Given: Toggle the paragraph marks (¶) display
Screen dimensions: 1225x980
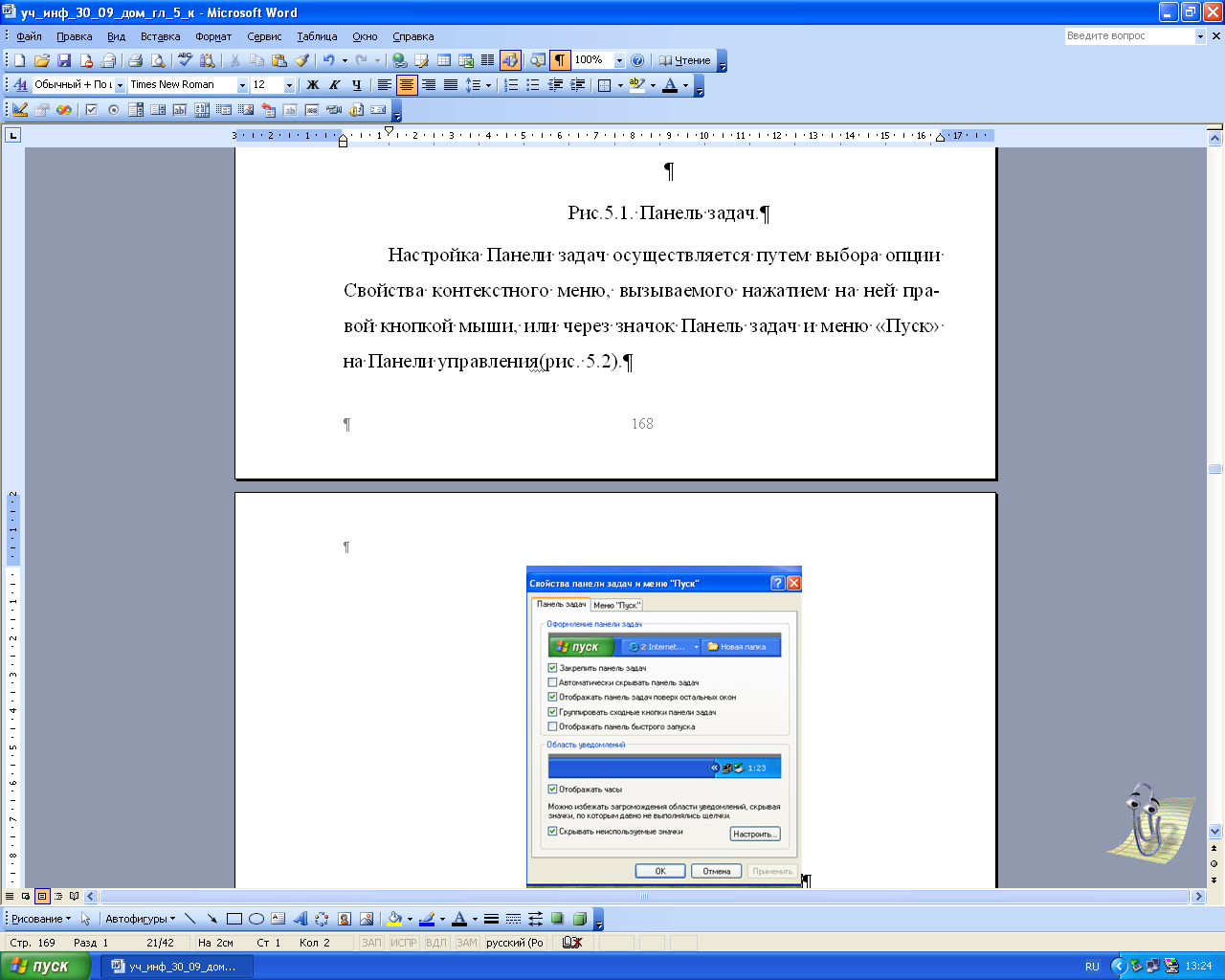Looking at the screenshot, I should 560,60.
